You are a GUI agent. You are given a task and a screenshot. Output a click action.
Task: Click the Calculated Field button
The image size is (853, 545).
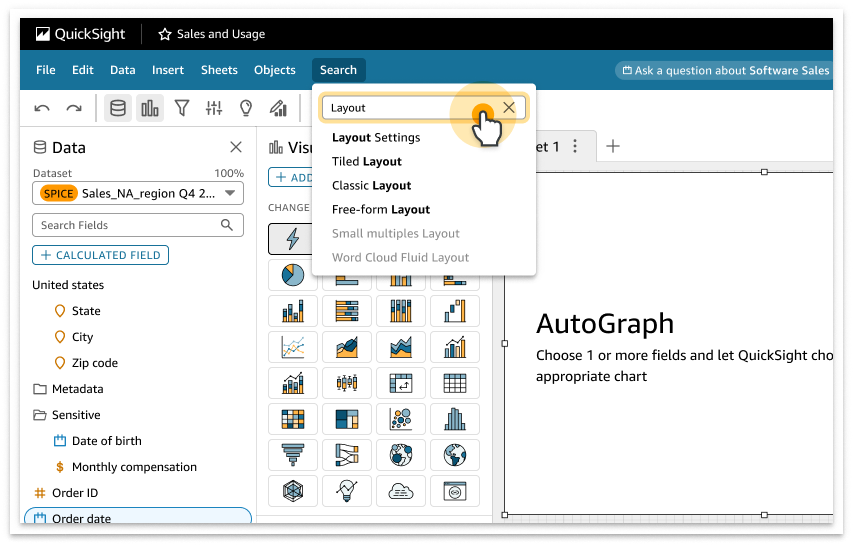(101, 255)
